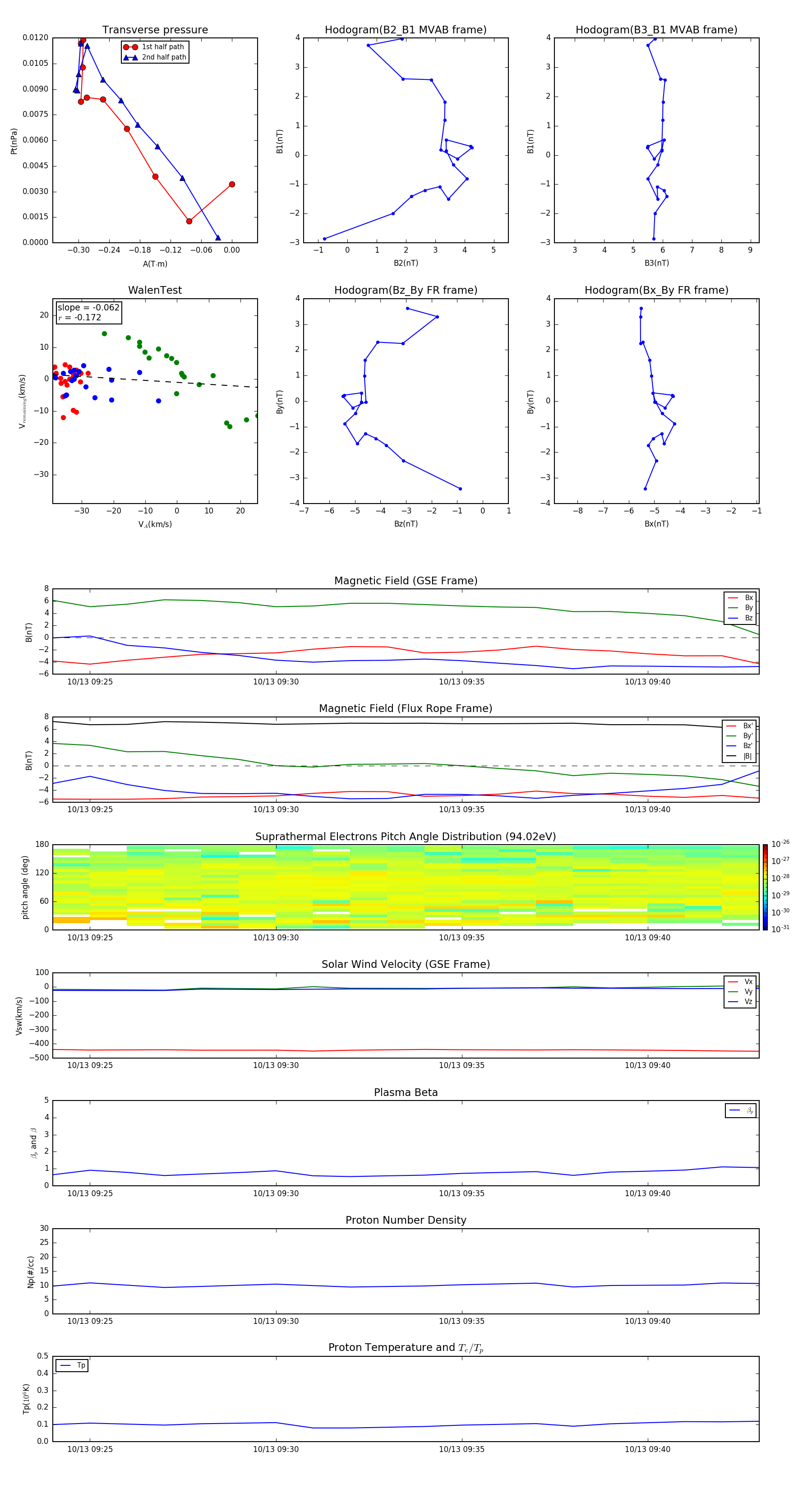The image size is (812, 1489).
Task: Click '10/13 09:35' tick under Plasma Beta plot
Action: point(461,1193)
